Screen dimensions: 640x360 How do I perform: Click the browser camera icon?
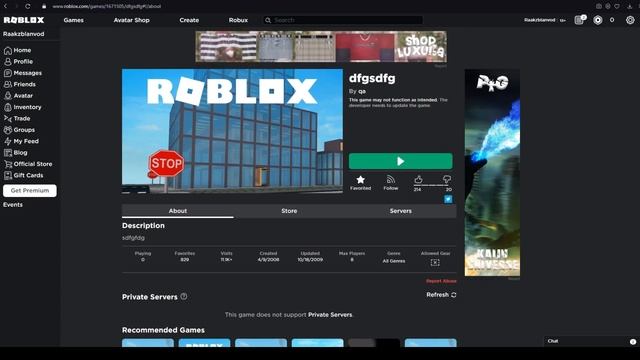point(598,6)
